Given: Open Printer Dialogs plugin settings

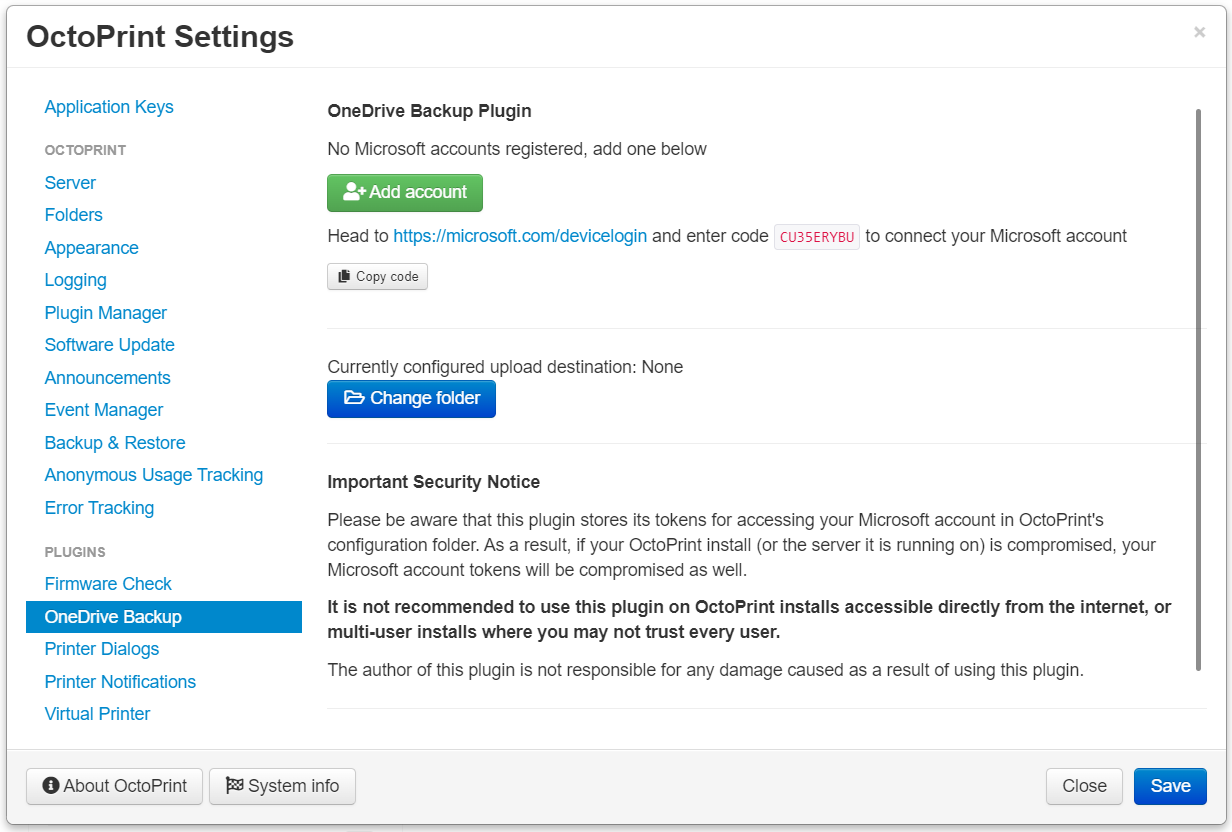Looking at the screenshot, I should tap(102, 649).
